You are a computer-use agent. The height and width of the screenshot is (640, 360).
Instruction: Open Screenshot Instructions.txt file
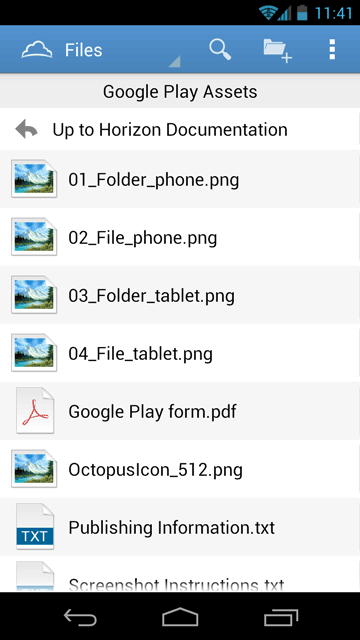[180, 574]
